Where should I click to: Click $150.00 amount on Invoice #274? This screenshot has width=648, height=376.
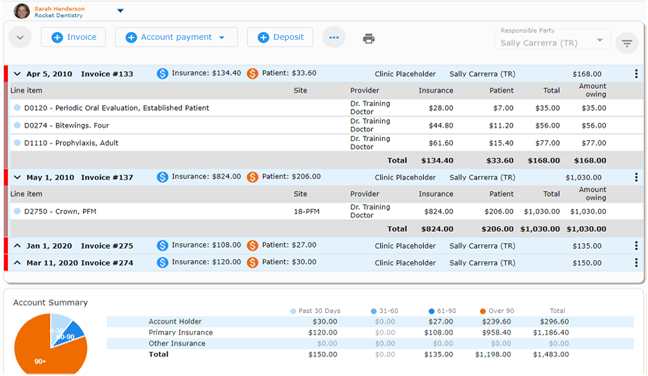point(587,263)
